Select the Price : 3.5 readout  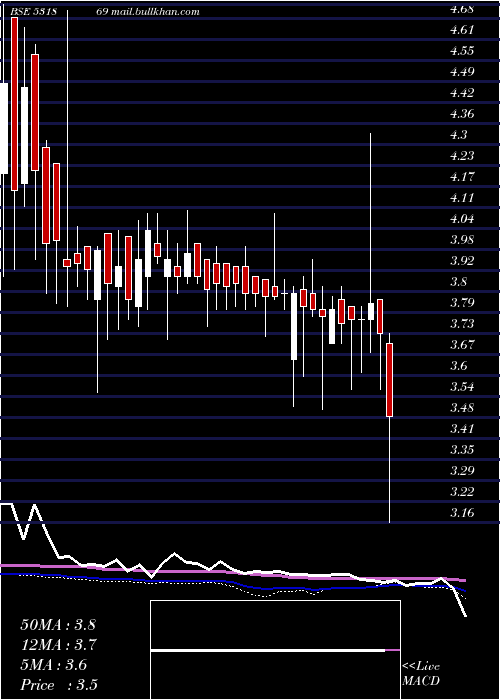(59, 685)
